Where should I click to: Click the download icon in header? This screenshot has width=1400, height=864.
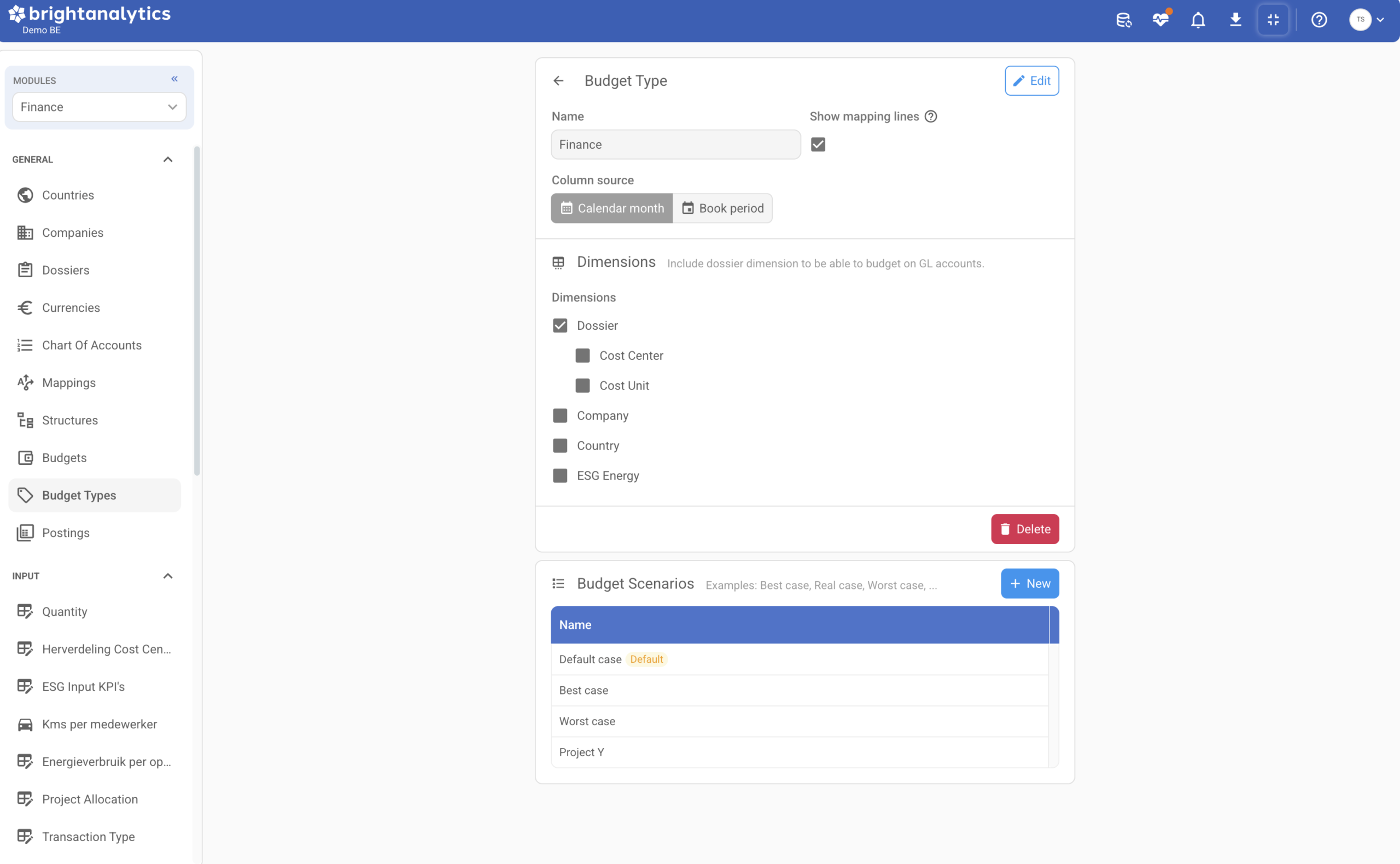click(1235, 20)
